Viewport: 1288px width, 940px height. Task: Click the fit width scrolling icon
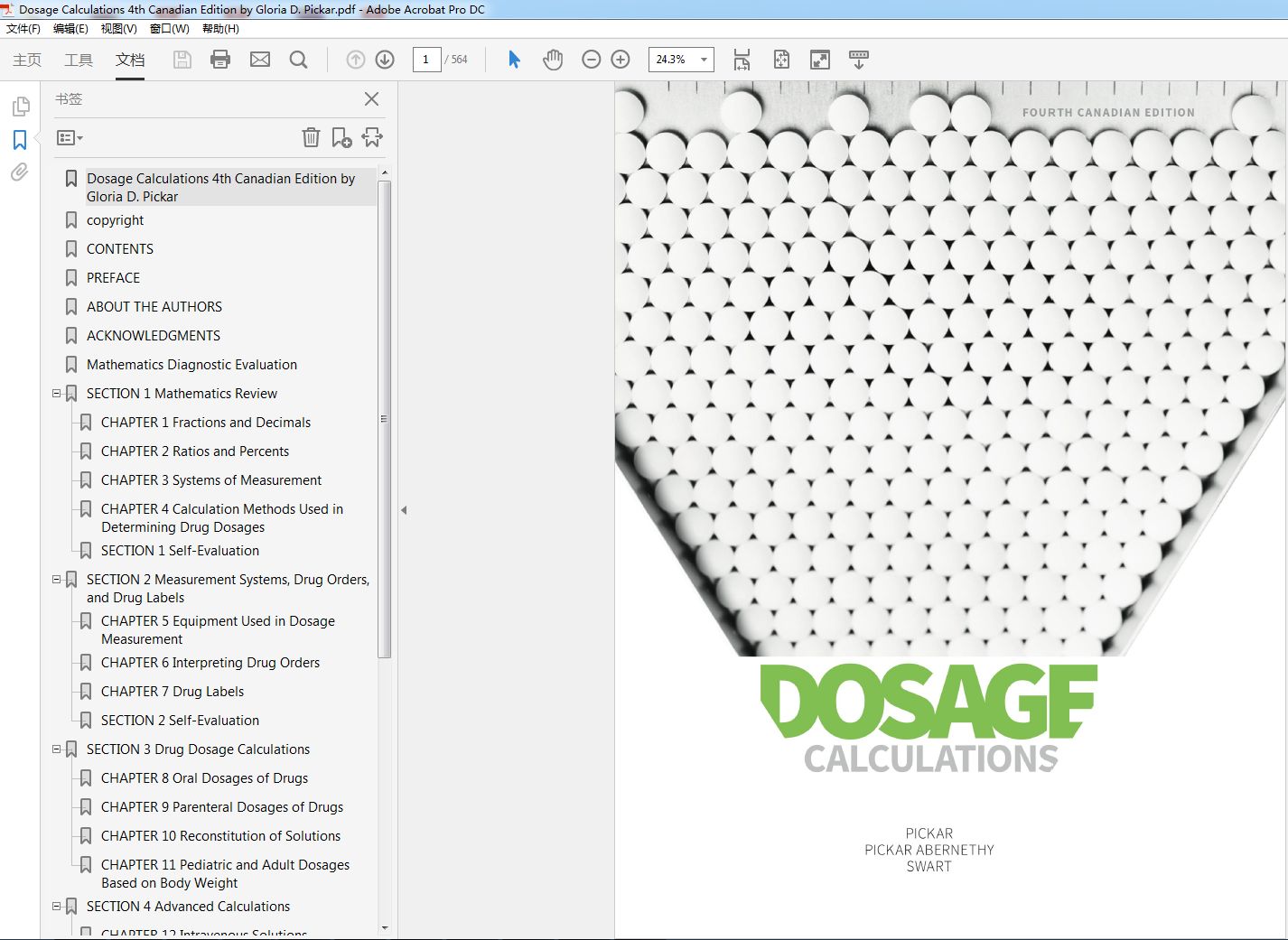(x=742, y=60)
